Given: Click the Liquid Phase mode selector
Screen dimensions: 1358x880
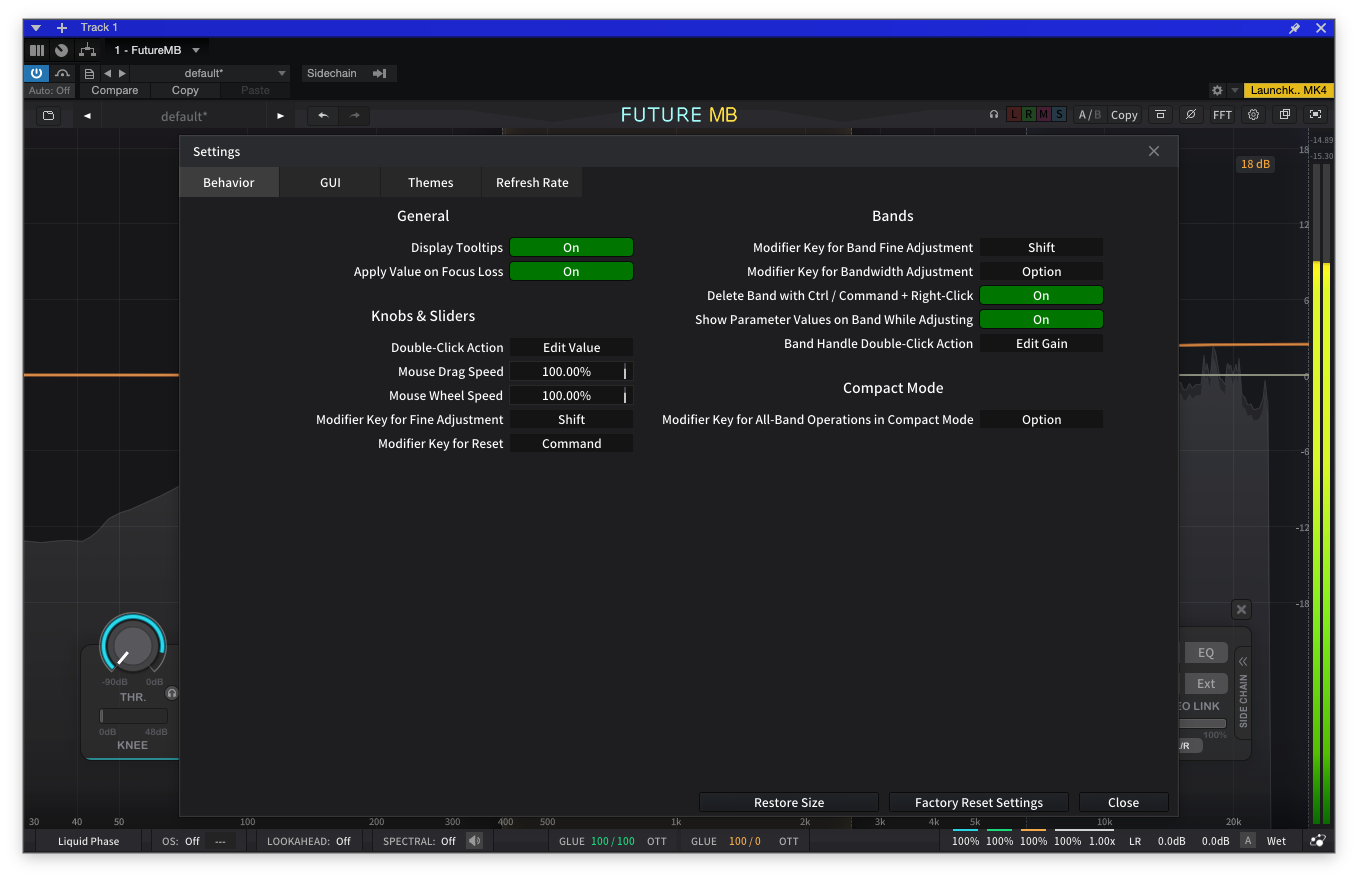Looking at the screenshot, I should (88, 841).
